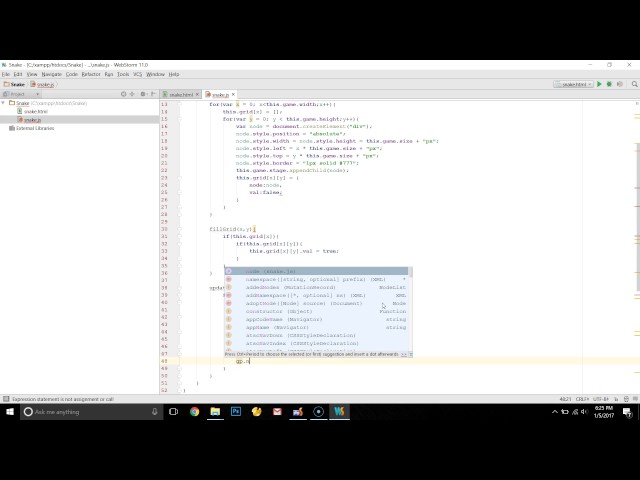Click the run with coverage icon

pos(620,84)
